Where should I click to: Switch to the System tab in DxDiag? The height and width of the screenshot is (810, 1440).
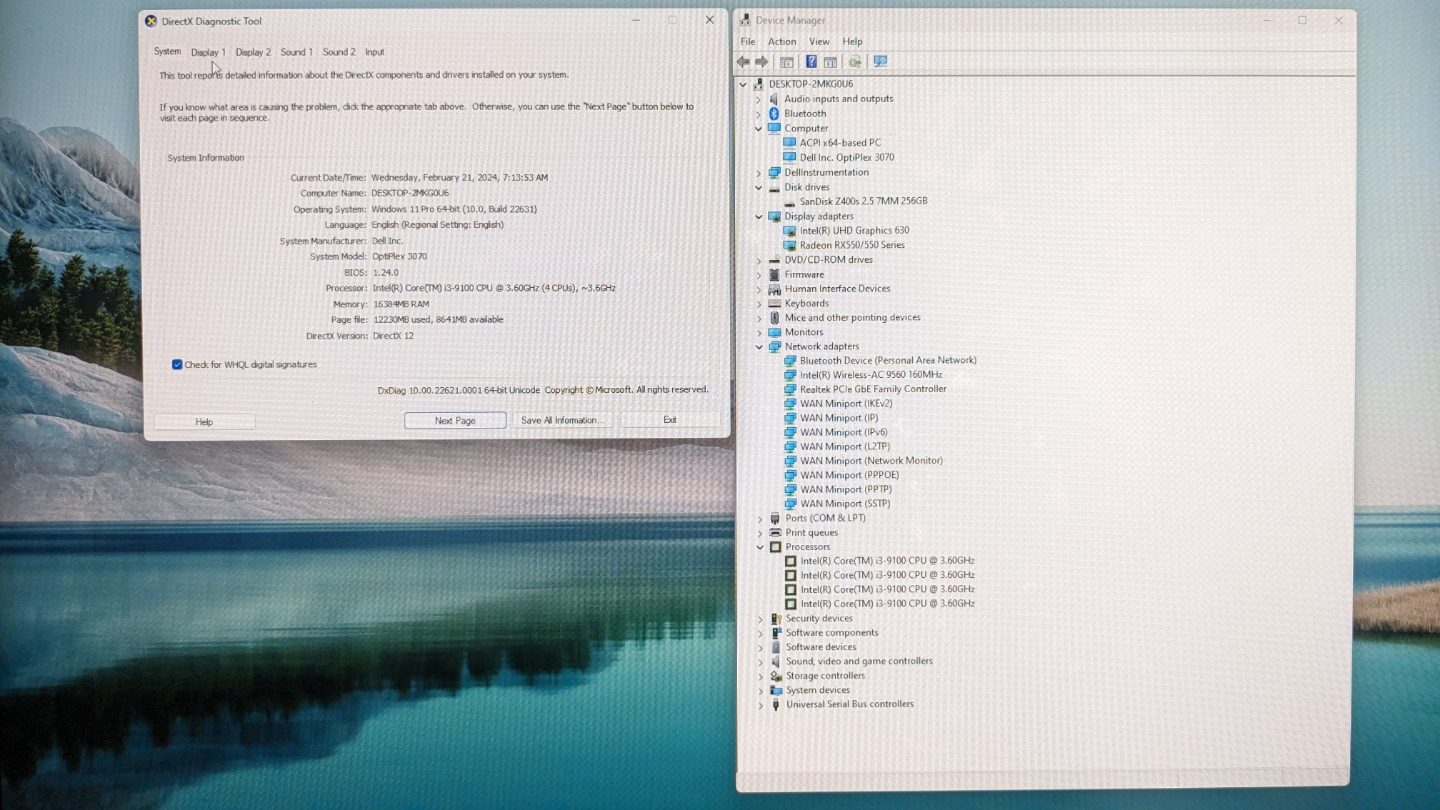(x=167, y=52)
